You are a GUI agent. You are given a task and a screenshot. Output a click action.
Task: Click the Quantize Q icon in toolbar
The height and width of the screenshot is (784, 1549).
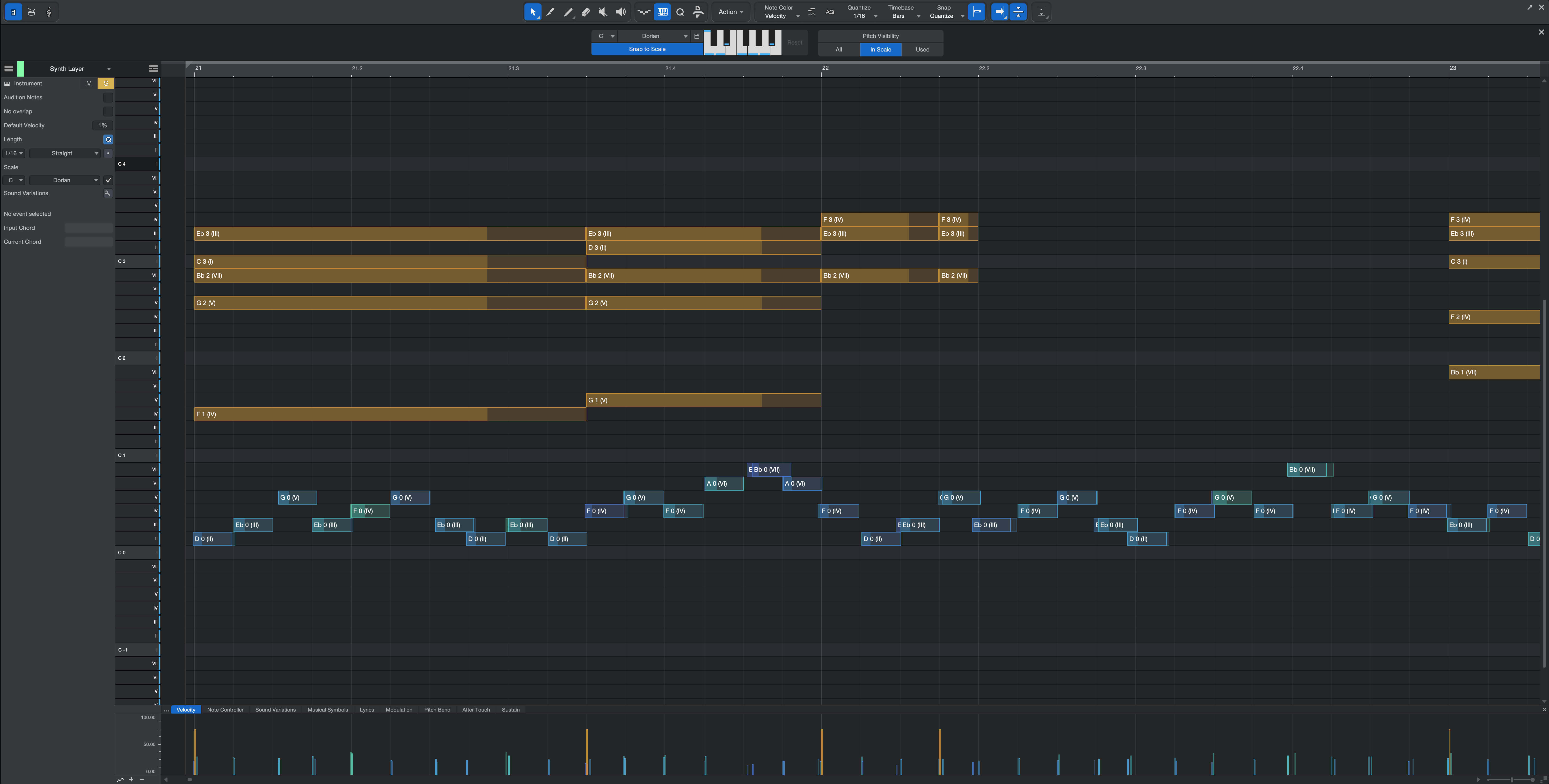point(680,12)
